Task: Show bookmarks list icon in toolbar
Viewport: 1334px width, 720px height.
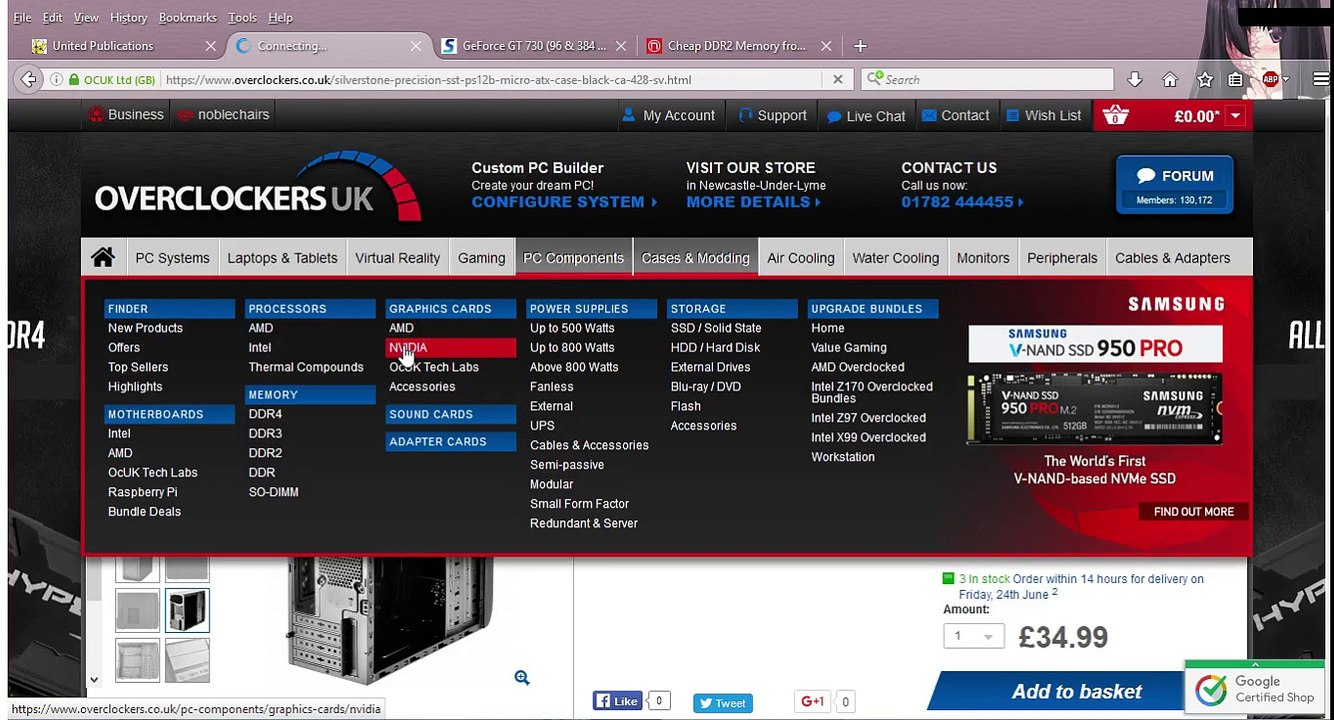Action: 1235,80
